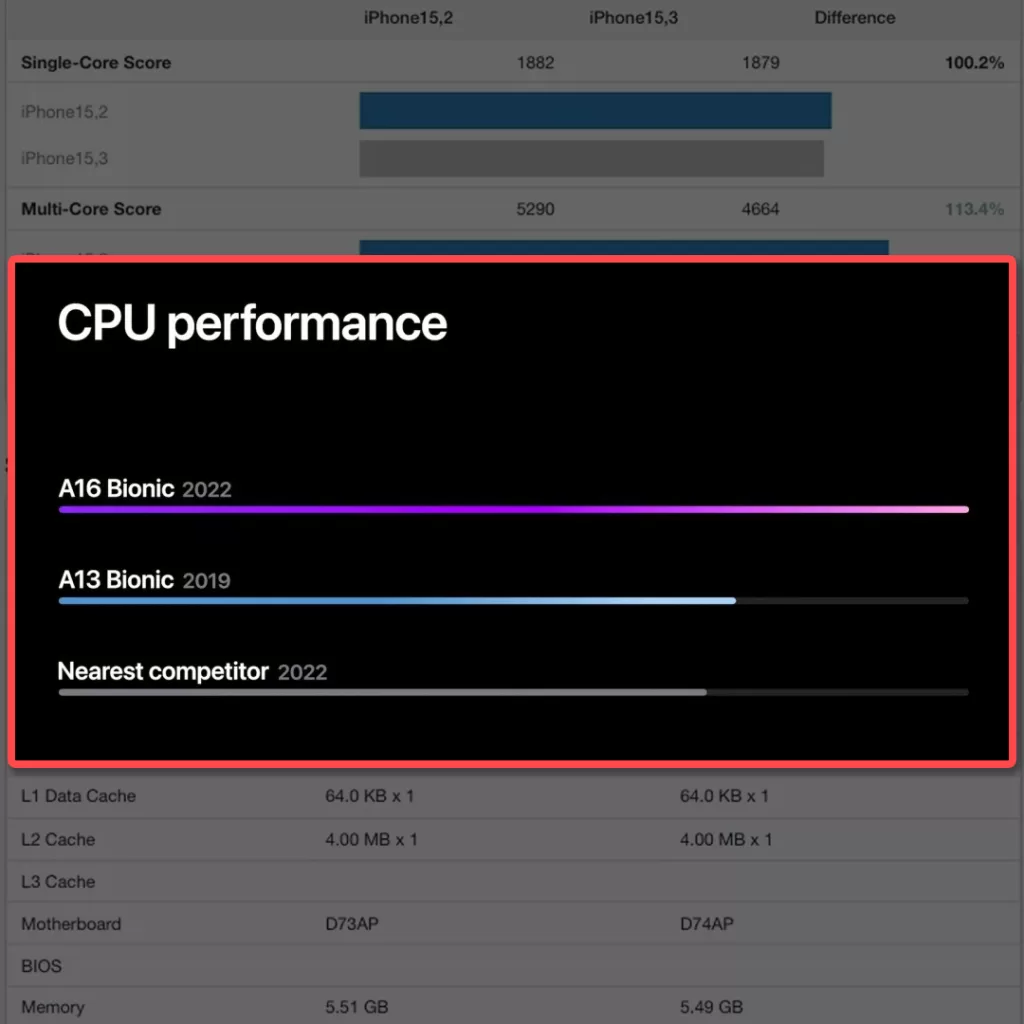The height and width of the screenshot is (1024, 1024).
Task: Click the Multi-Core Score label
Action: (x=91, y=209)
